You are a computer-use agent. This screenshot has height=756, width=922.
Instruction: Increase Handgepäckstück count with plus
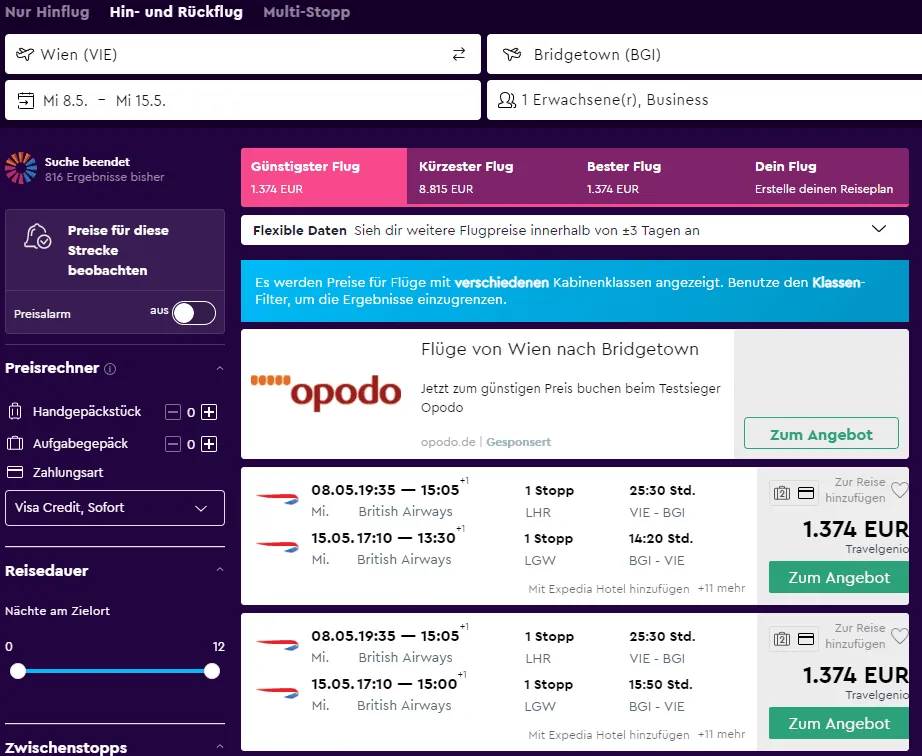(x=209, y=412)
